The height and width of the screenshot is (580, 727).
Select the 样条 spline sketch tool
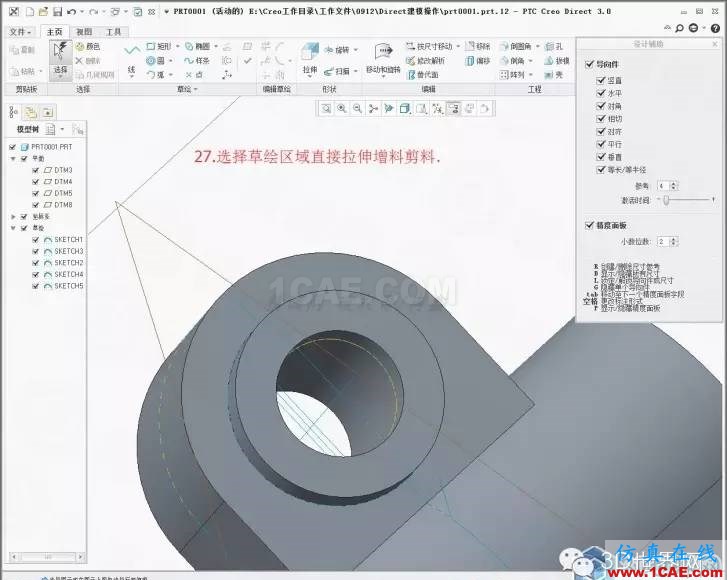[x=197, y=60]
